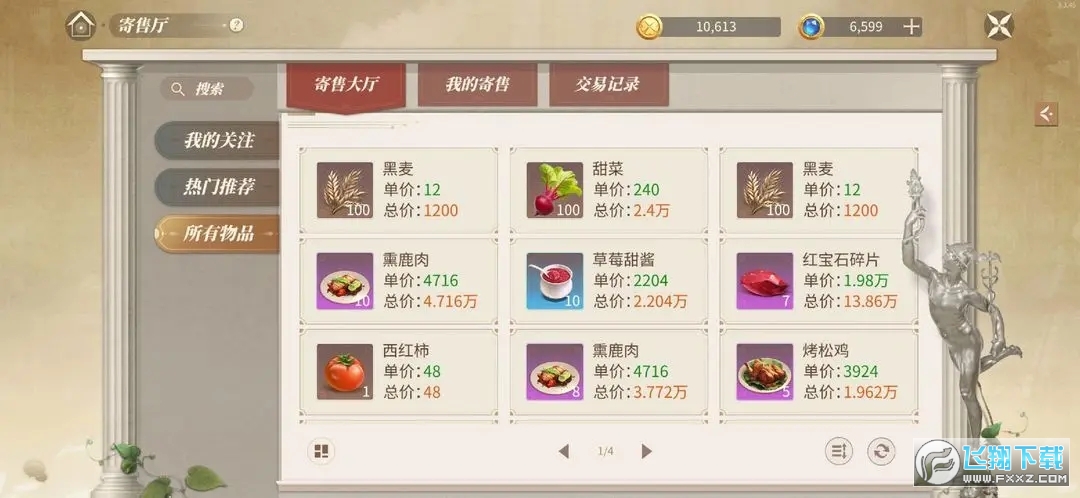Select the 我的关注 category
Image resolution: width=1080 pixels, height=498 pixels.
[218, 141]
